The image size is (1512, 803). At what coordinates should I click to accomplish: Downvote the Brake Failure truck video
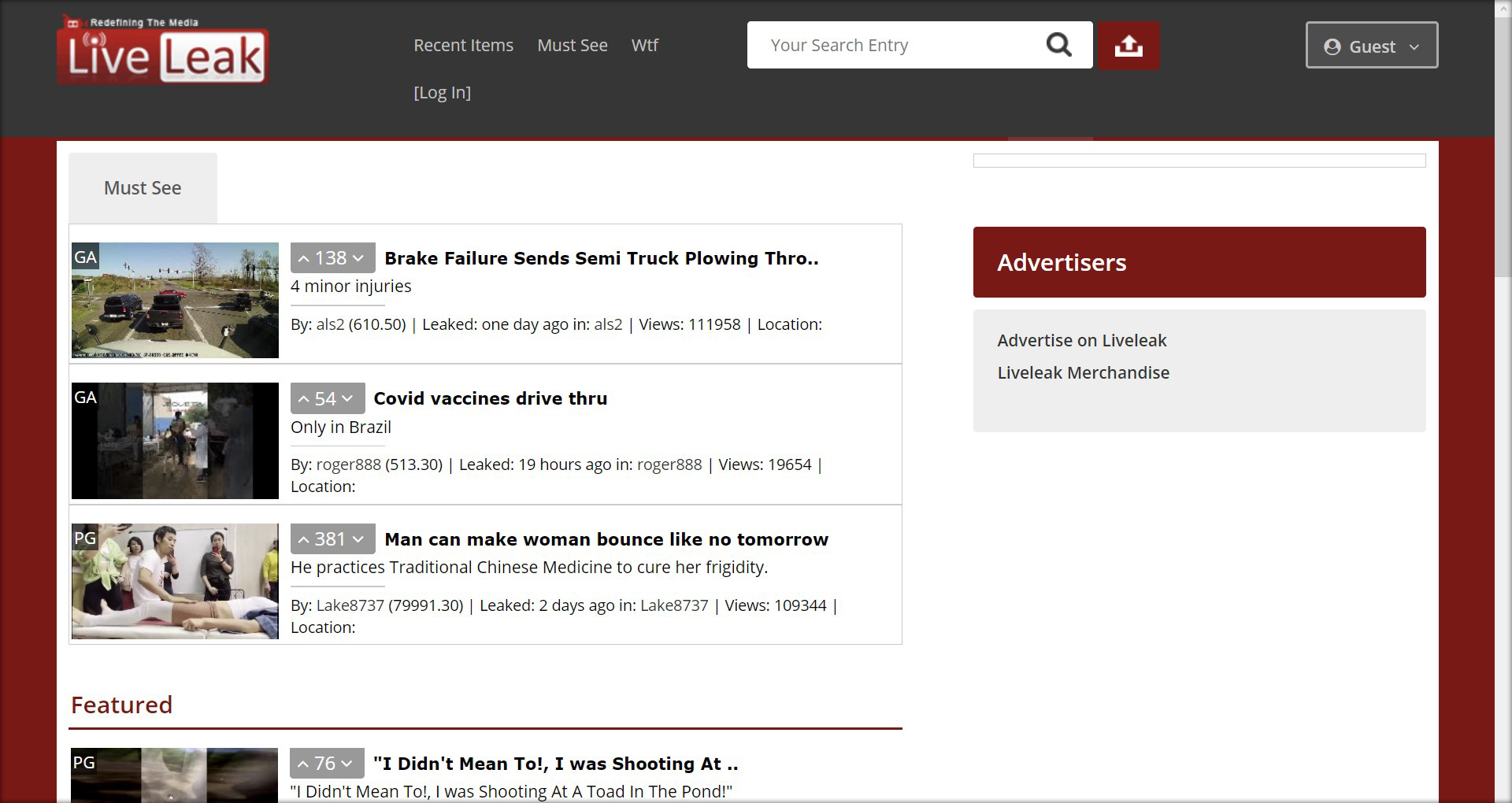(358, 258)
